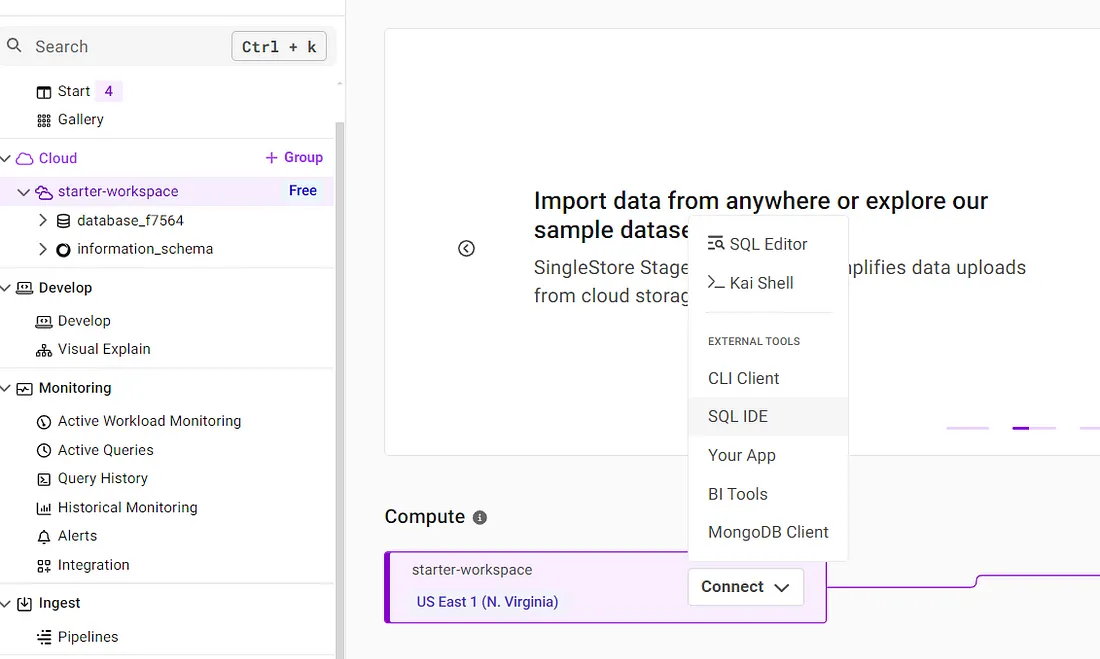Select Your App external tool

click(x=768, y=455)
